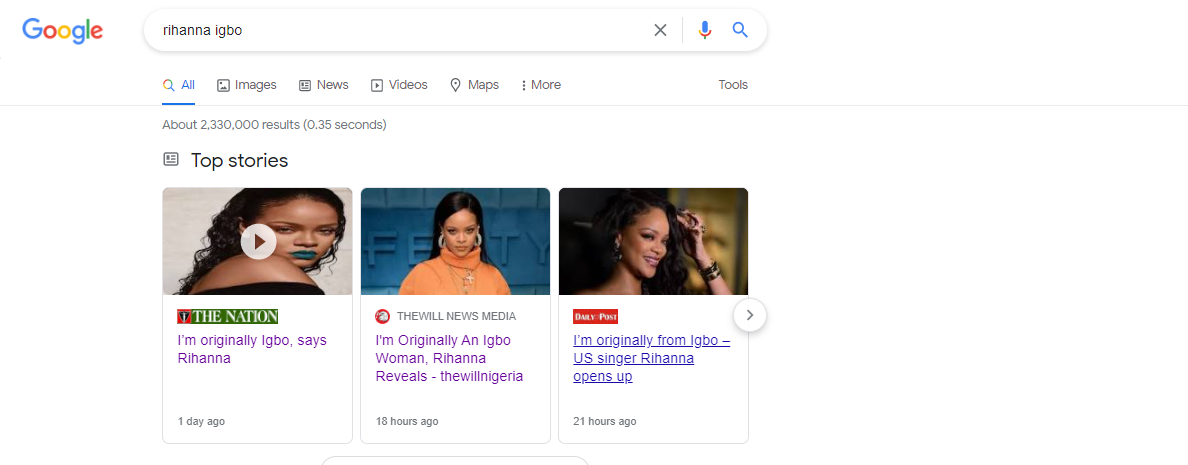Screen dimensions: 1188x465
Task: Click THEWILL NEWS MEDIA round logo
Action: pyautogui.click(x=383, y=317)
